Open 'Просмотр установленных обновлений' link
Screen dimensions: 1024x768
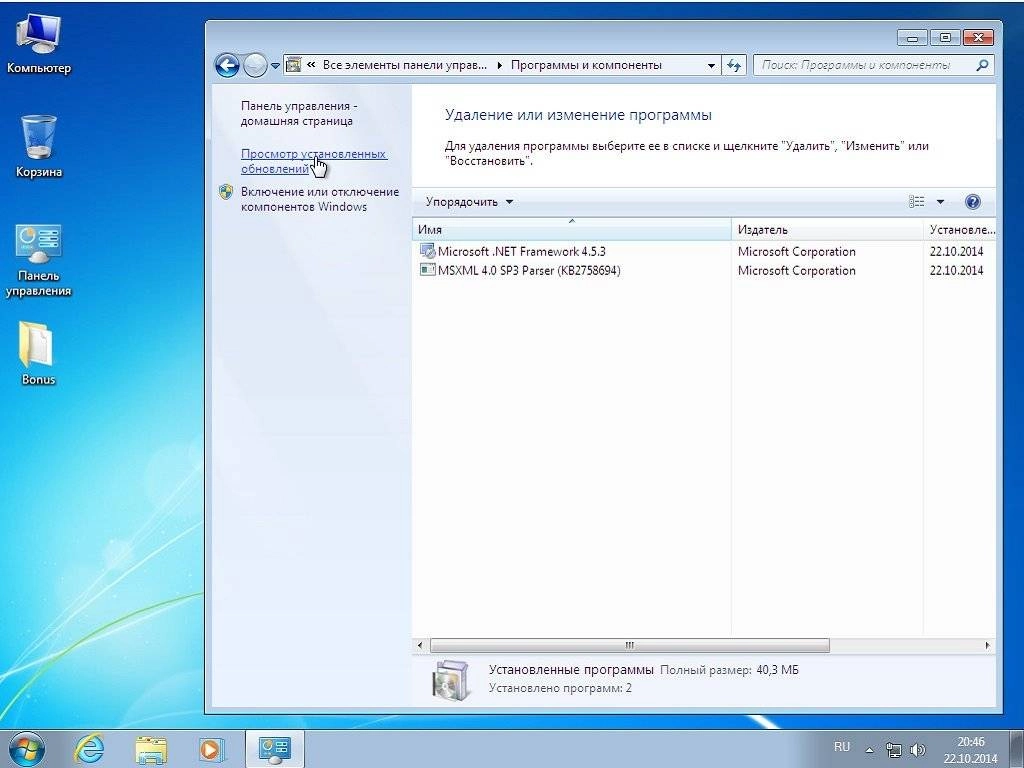313,161
